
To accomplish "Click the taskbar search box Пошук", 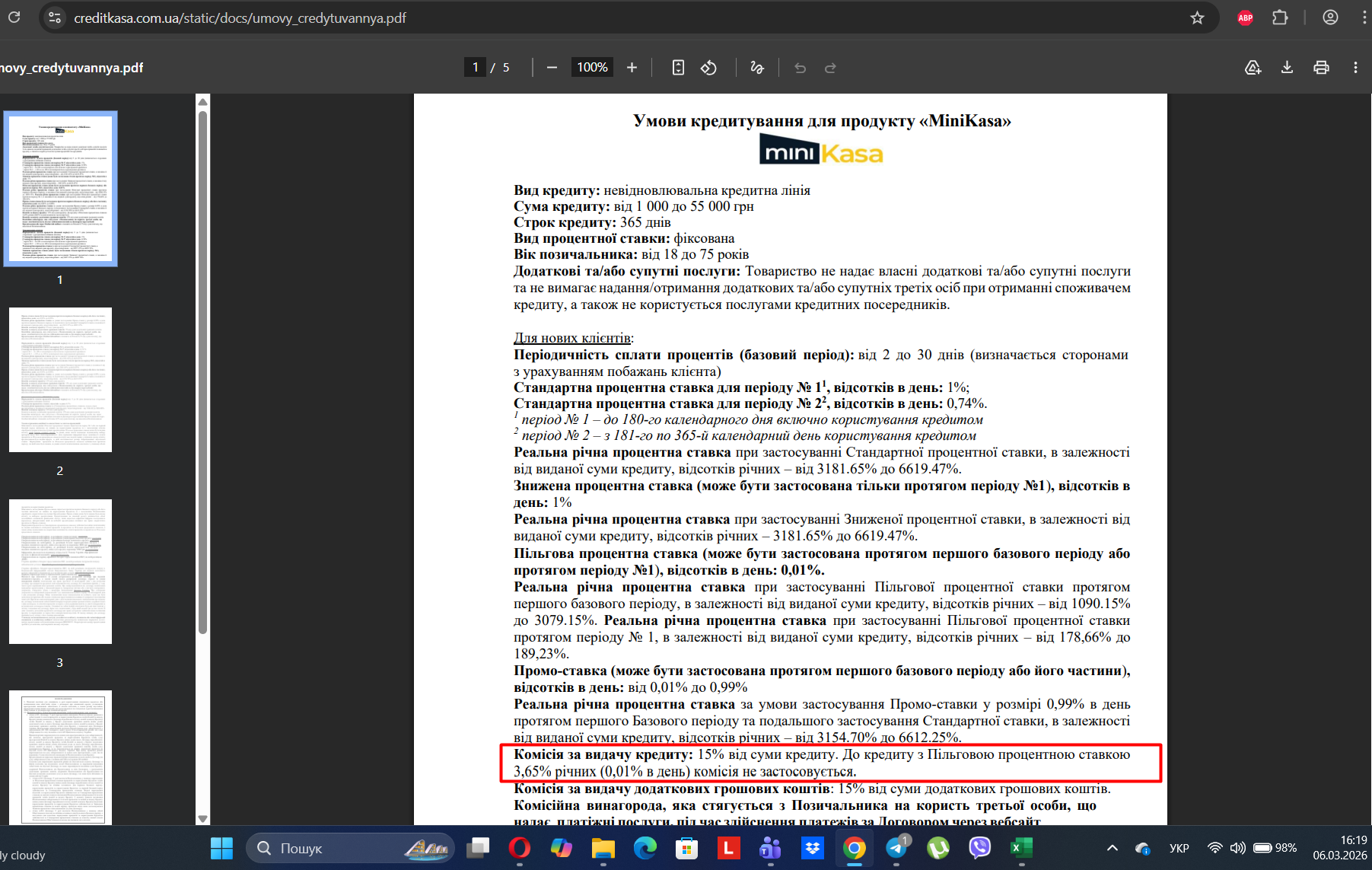I will 350,848.
